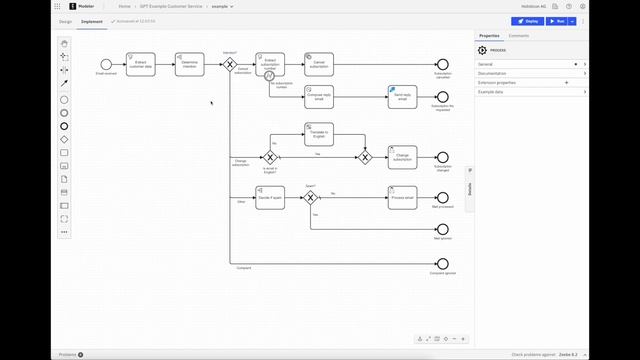Open the Properties tab

[x=489, y=36]
